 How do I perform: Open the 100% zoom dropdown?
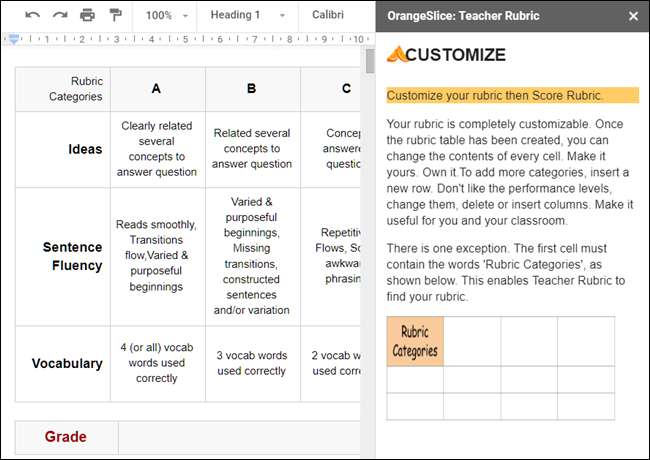[x=166, y=15]
